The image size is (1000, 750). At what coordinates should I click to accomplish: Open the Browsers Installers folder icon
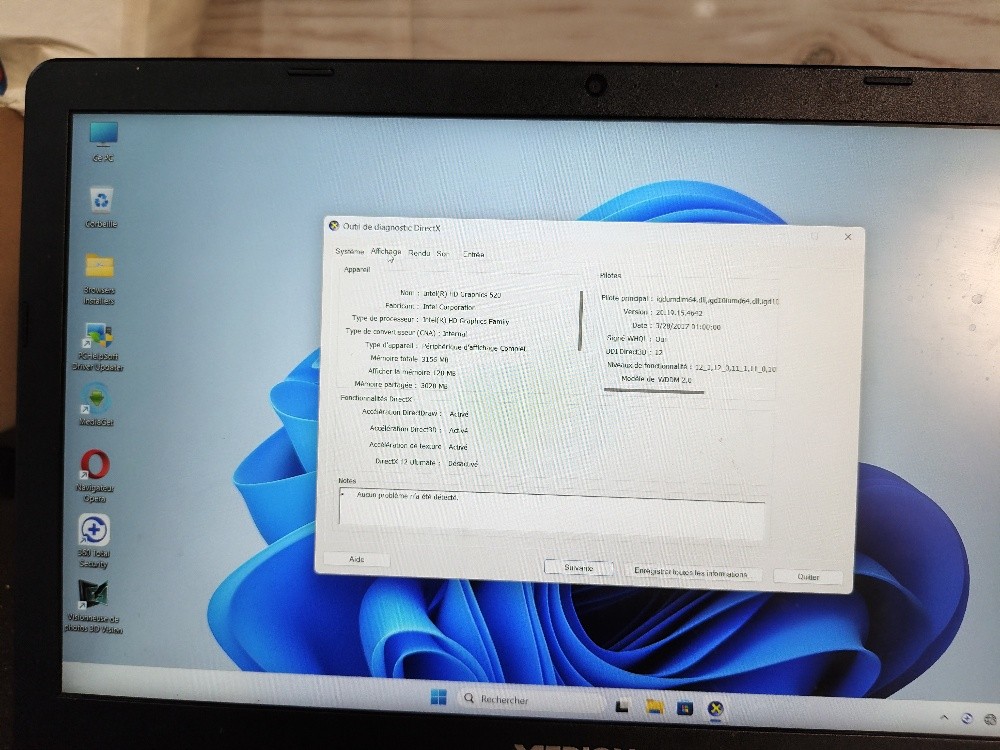tap(99, 278)
